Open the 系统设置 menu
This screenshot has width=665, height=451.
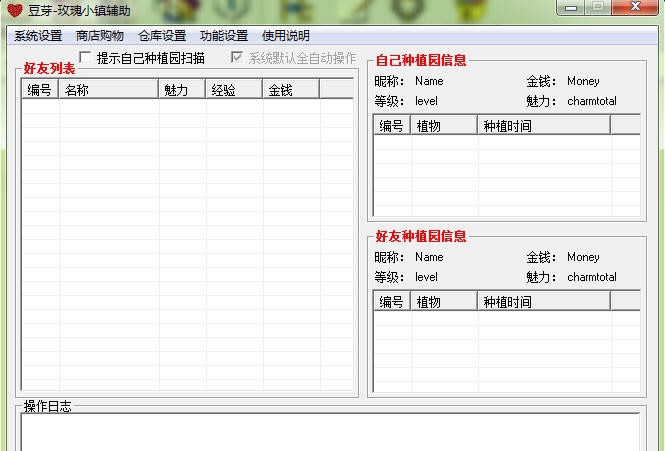(x=38, y=36)
